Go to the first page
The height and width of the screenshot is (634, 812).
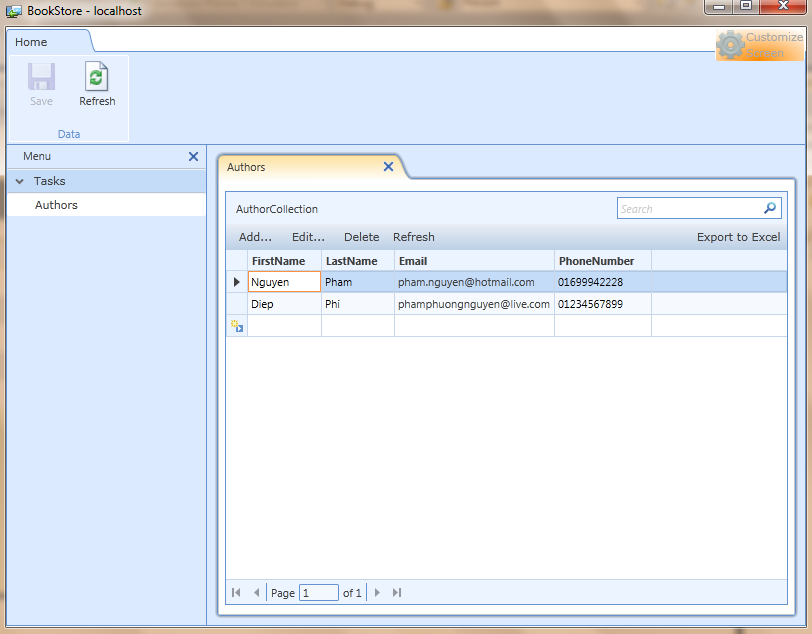coord(236,593)
